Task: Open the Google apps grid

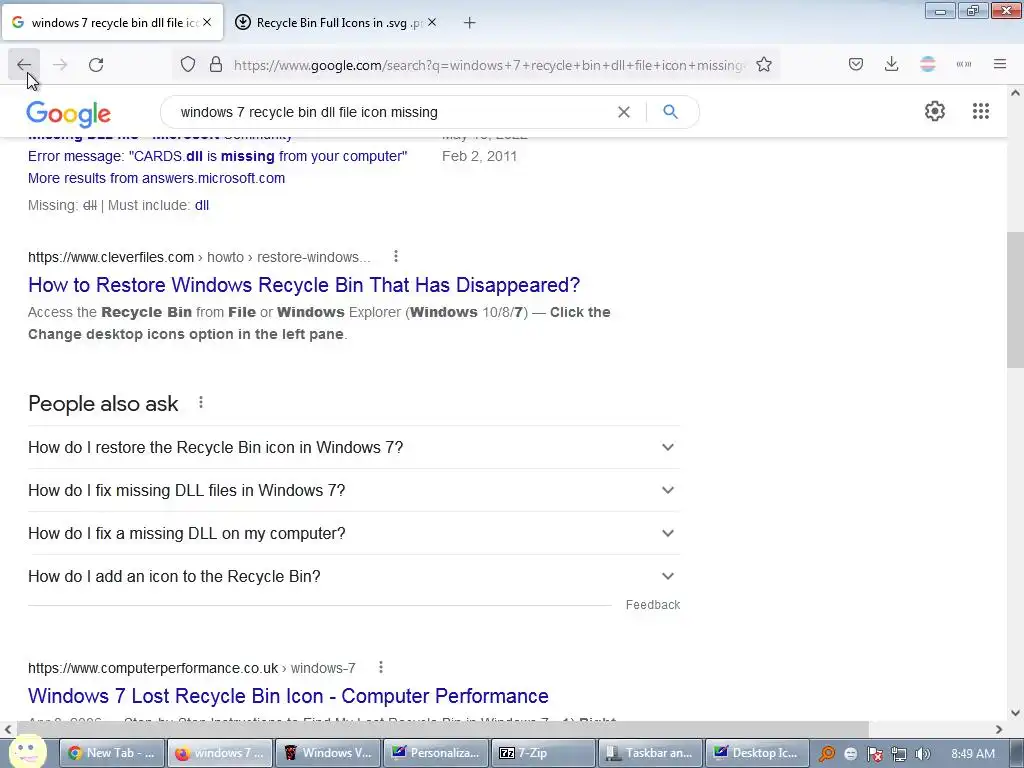Action: 981,111
